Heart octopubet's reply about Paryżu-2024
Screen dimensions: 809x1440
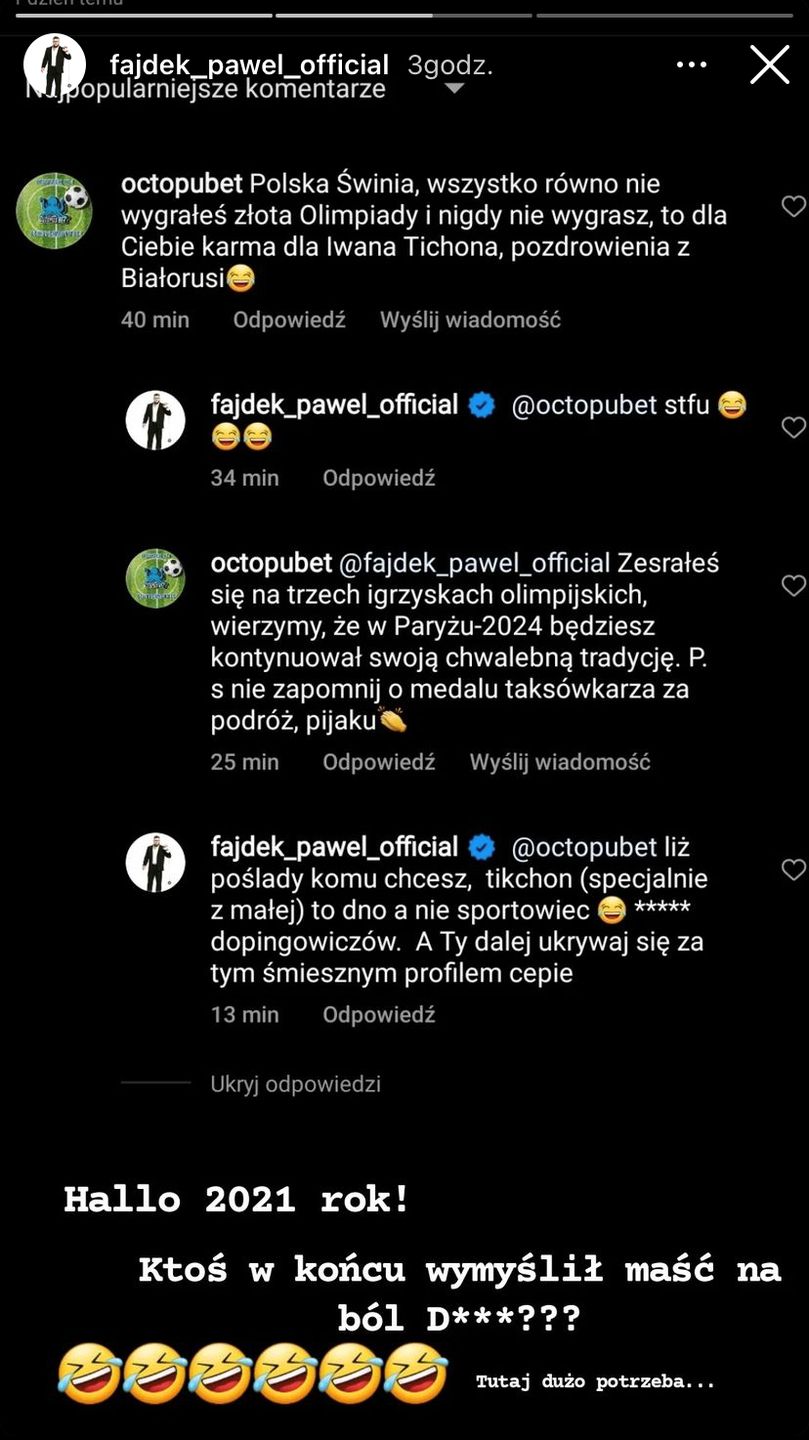[x=793, y=586]
